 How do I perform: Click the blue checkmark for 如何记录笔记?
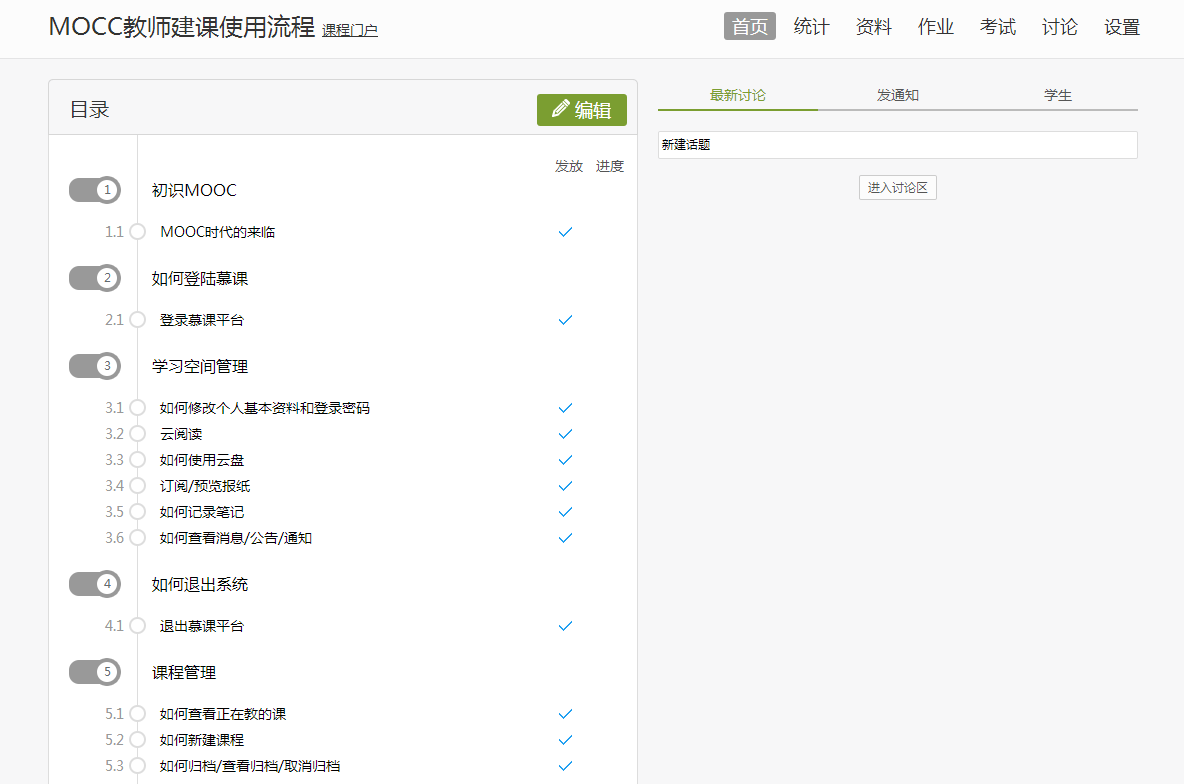tap(565, 512)
